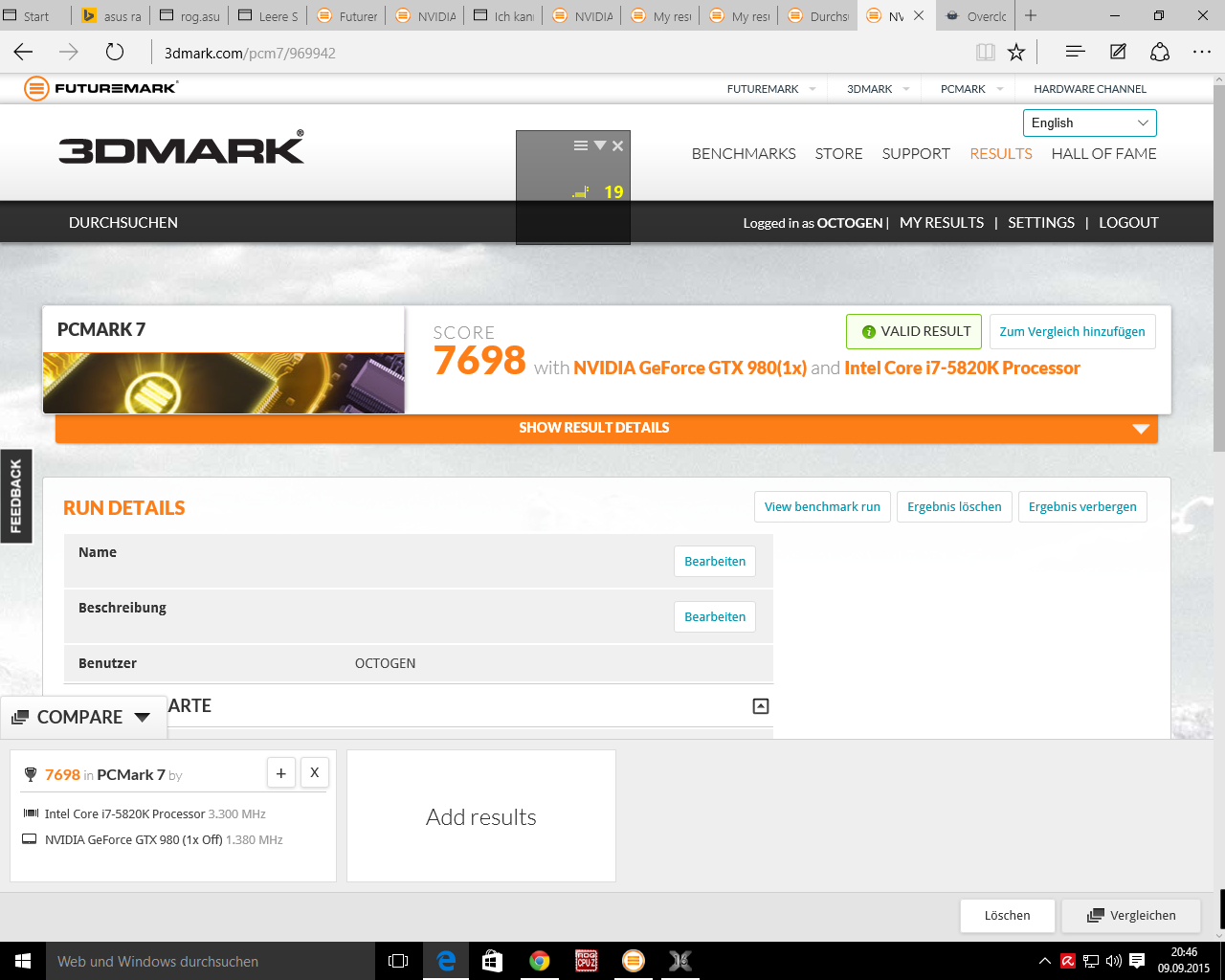Open network status tray icon
This screenshot has width=1225, height=980.
1091,961
